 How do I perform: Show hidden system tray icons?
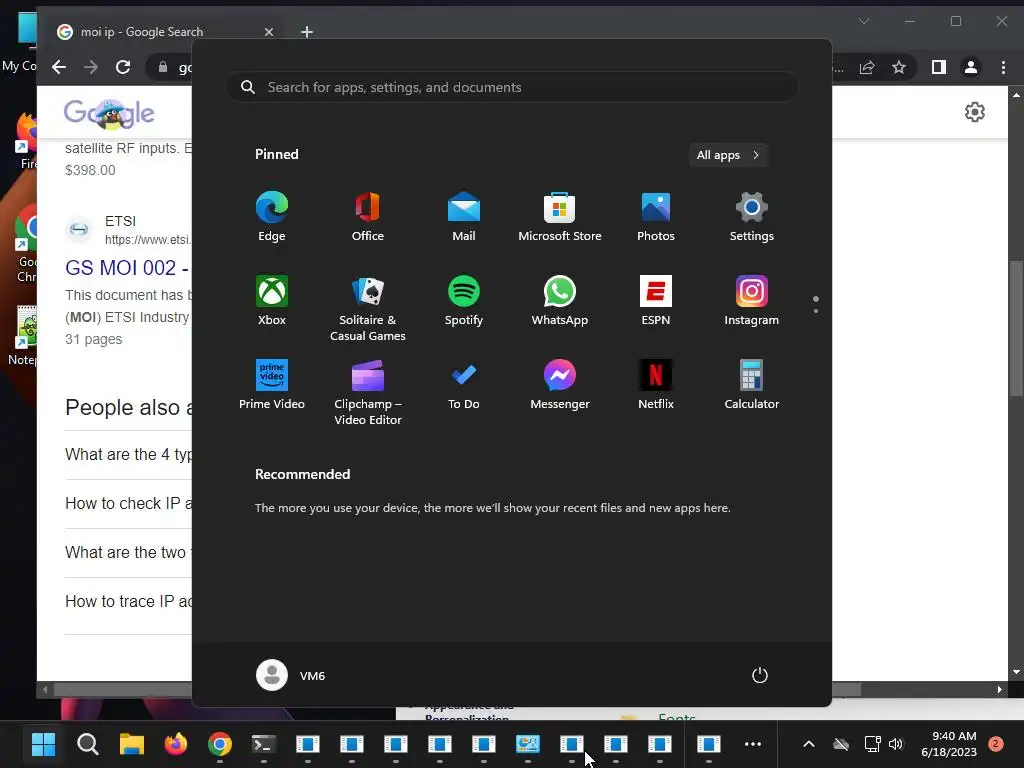(x=808, y=744)
